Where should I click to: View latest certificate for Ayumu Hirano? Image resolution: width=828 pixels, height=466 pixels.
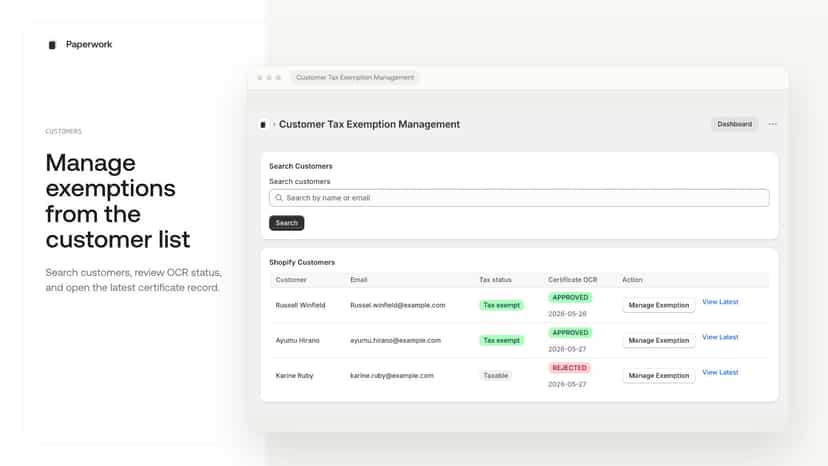click(720, 337)
